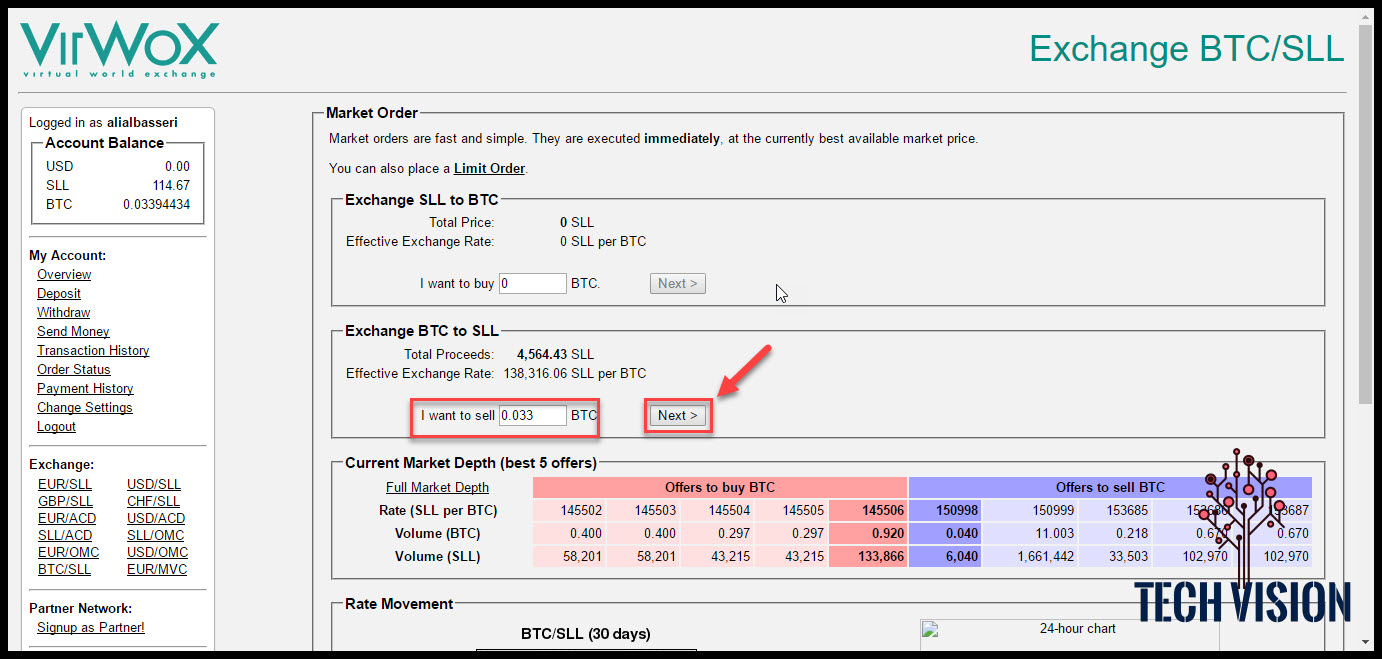Click Signup as Partner link

(x=91, y=627)
